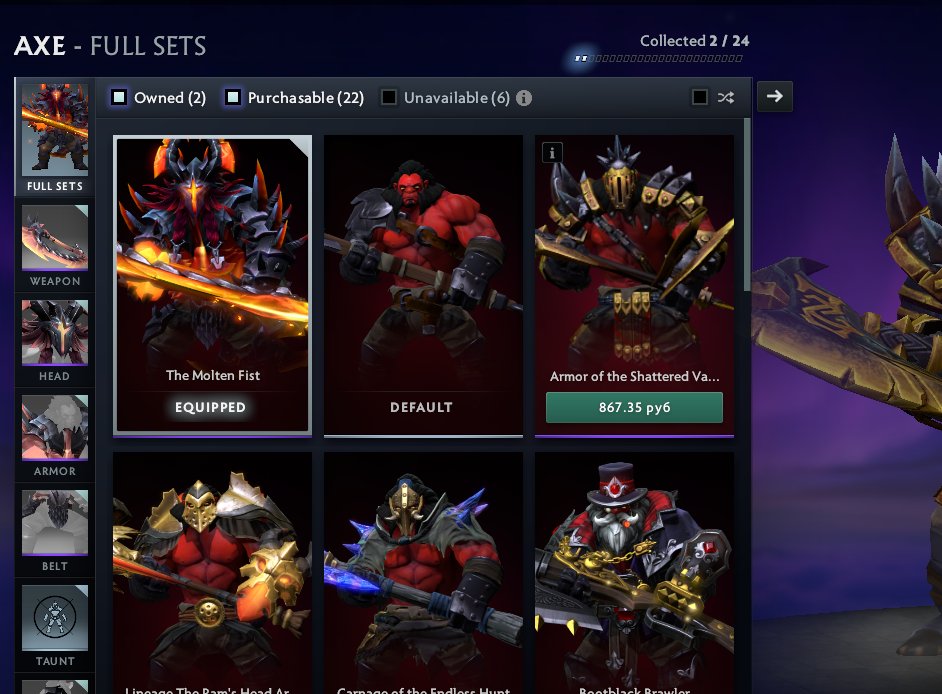Select the Default set card
The width and height of the screenshot is (942, 694).
(x=424, y=285)
